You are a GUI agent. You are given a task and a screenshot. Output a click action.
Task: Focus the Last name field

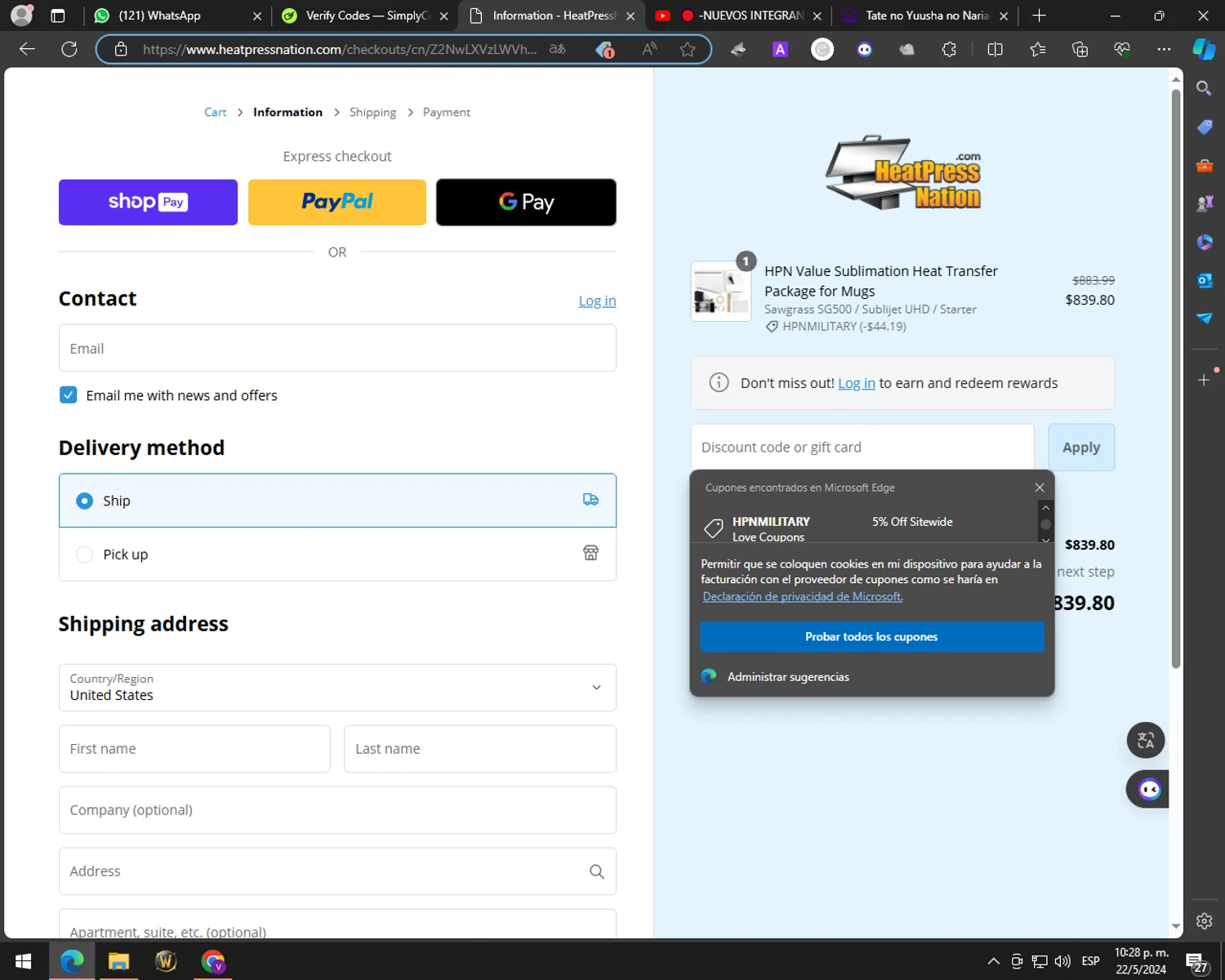coord(480,749)
